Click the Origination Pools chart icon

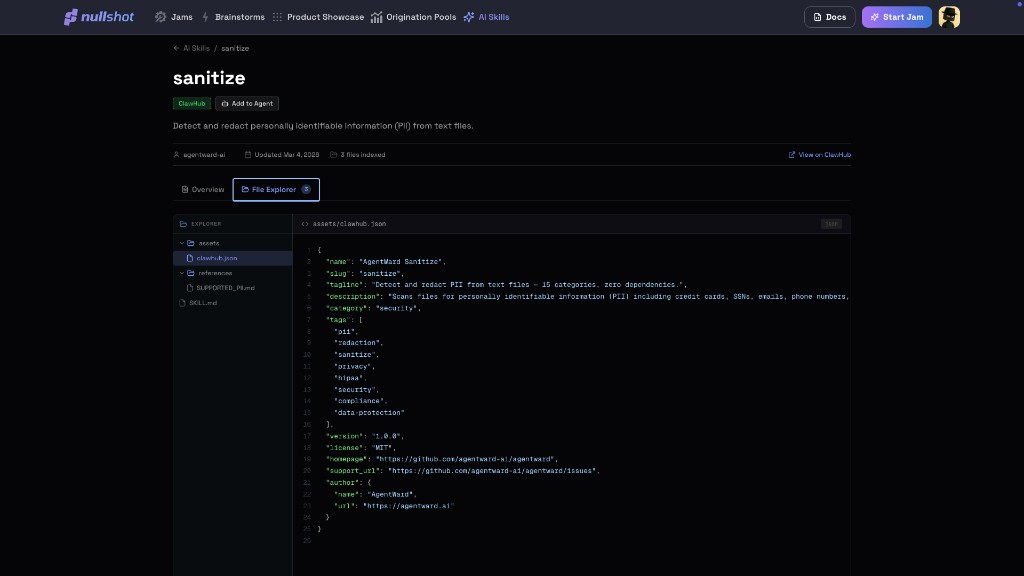[x=377, y=17]
